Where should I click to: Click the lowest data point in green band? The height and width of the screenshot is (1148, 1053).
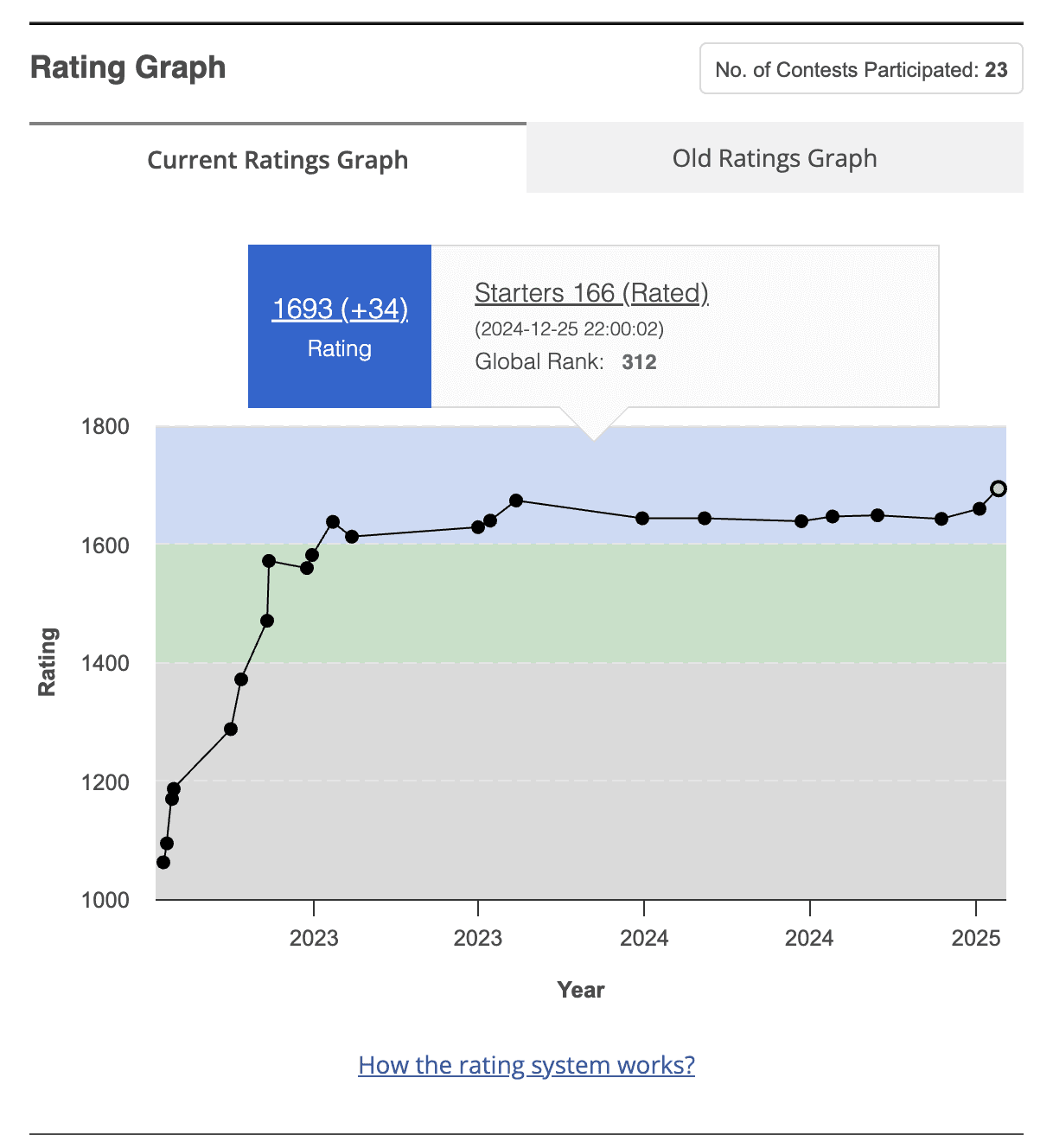(267, 621)
